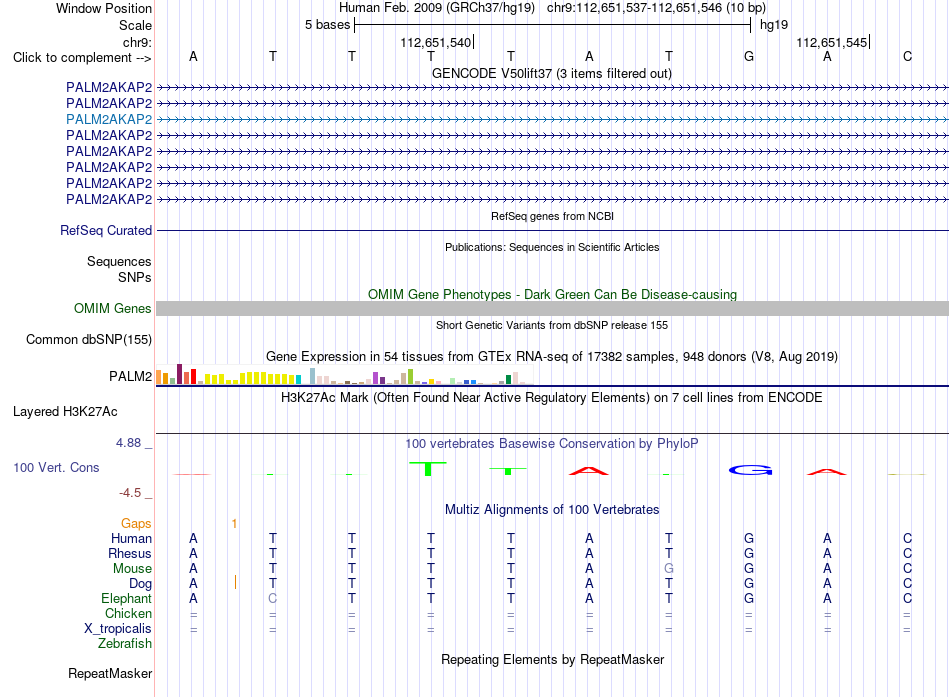Click the bottommost PALM2AKAP2 transcript label
The height and width of the screenshot is (697, 950).
[x=109, y=199]
